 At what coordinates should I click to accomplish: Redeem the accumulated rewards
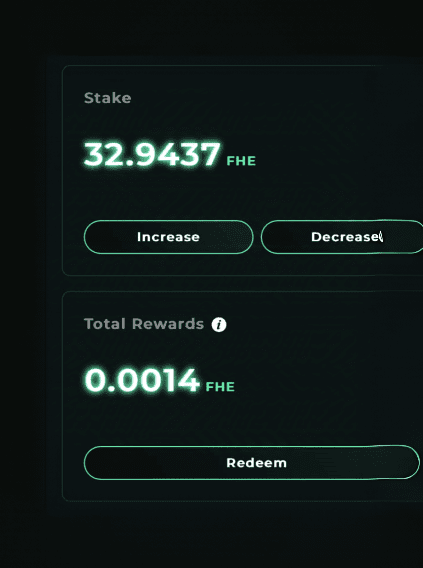[x=252, y=463]
